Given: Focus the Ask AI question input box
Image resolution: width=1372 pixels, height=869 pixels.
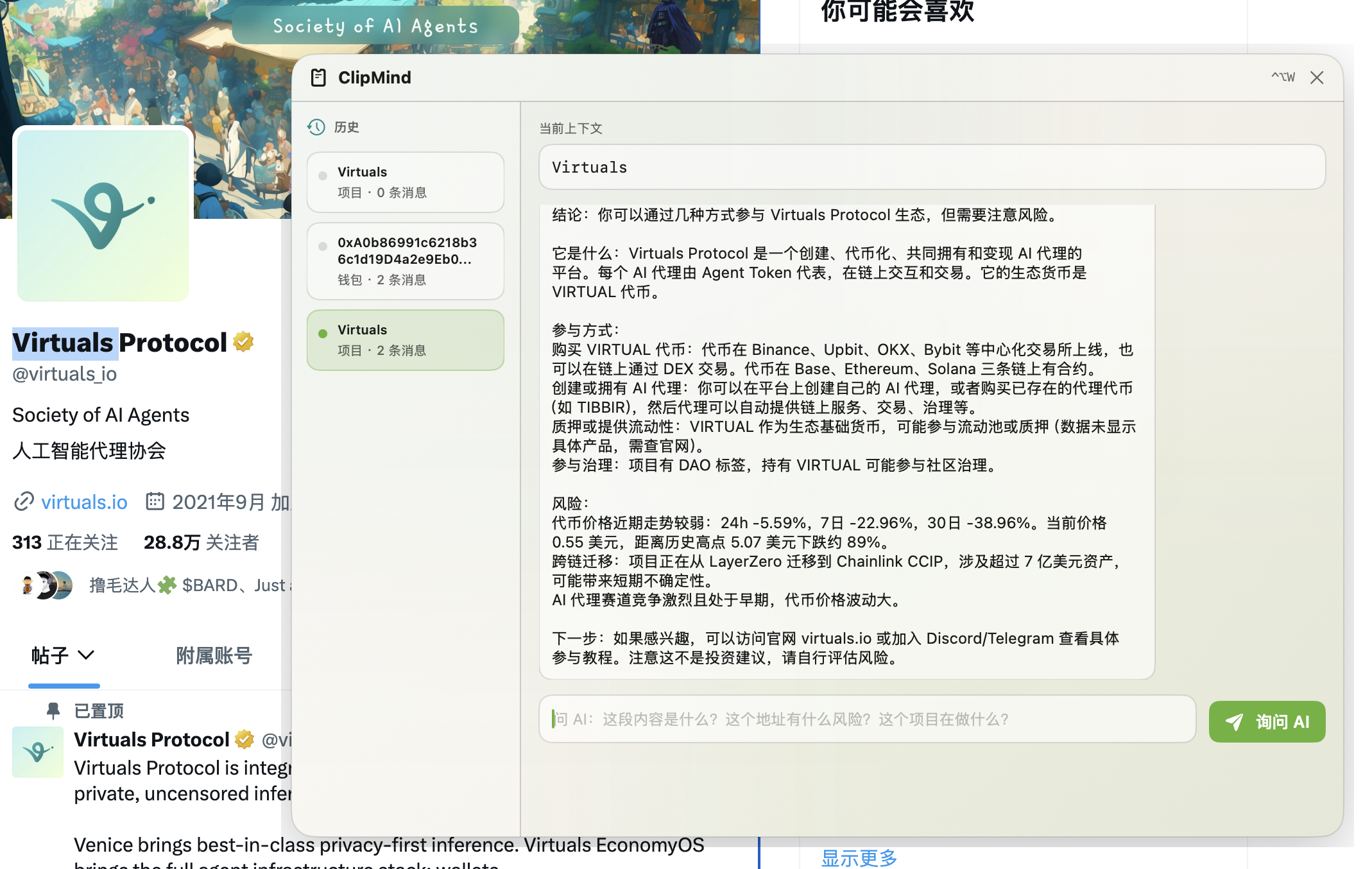Looking at the screenshot, I should click(868, 719).
